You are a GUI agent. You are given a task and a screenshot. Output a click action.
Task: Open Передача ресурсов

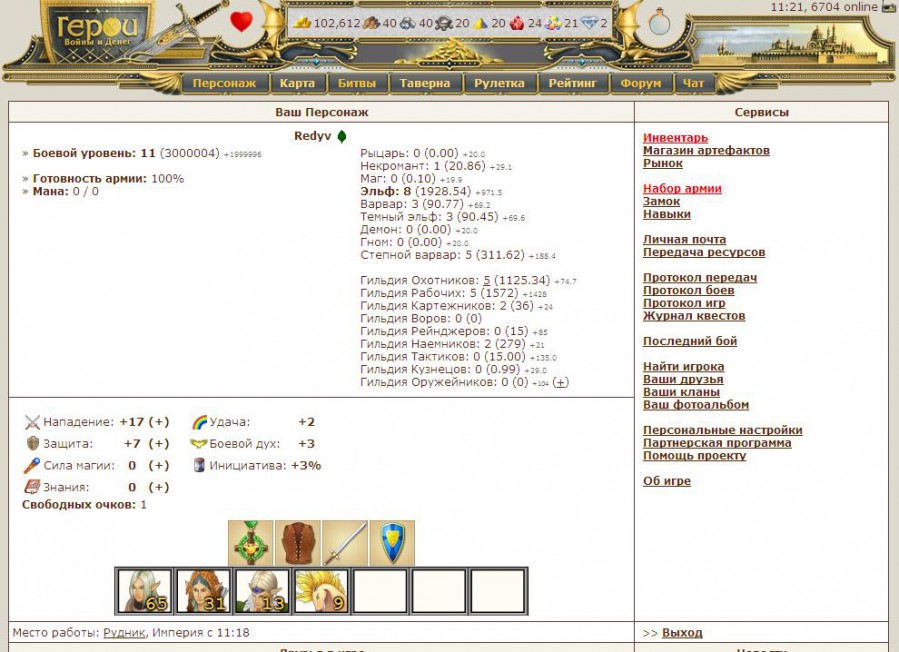click(x=704, y=252)
